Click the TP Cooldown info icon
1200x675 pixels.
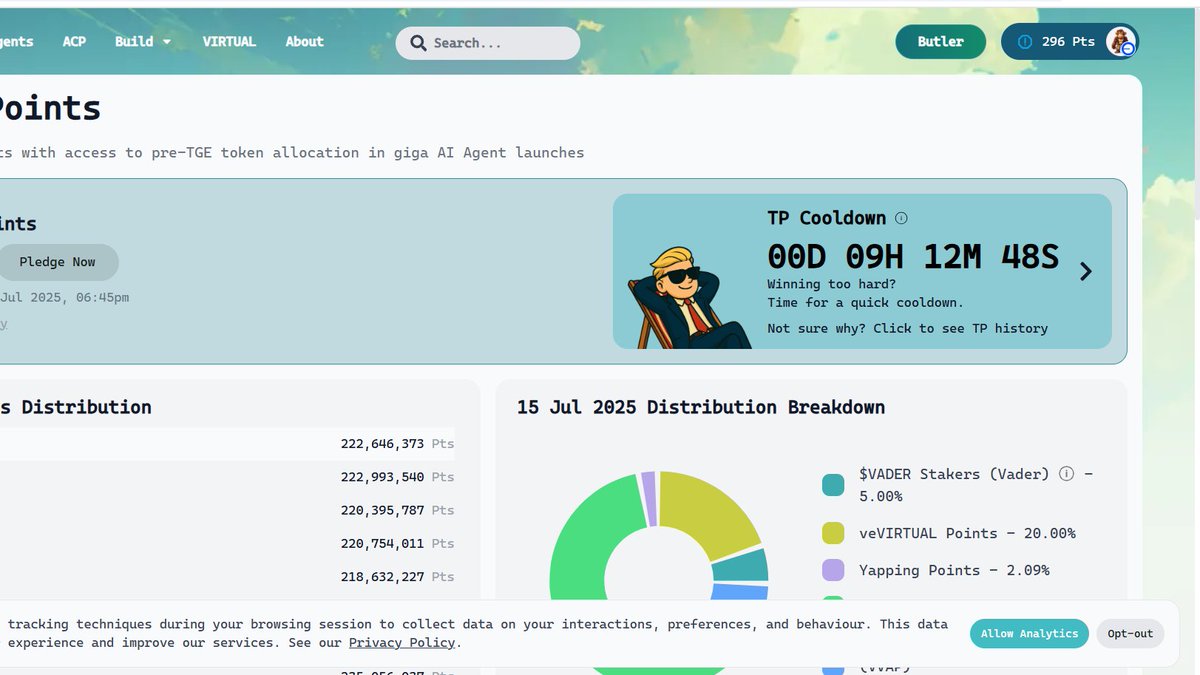tap(901, 218)
